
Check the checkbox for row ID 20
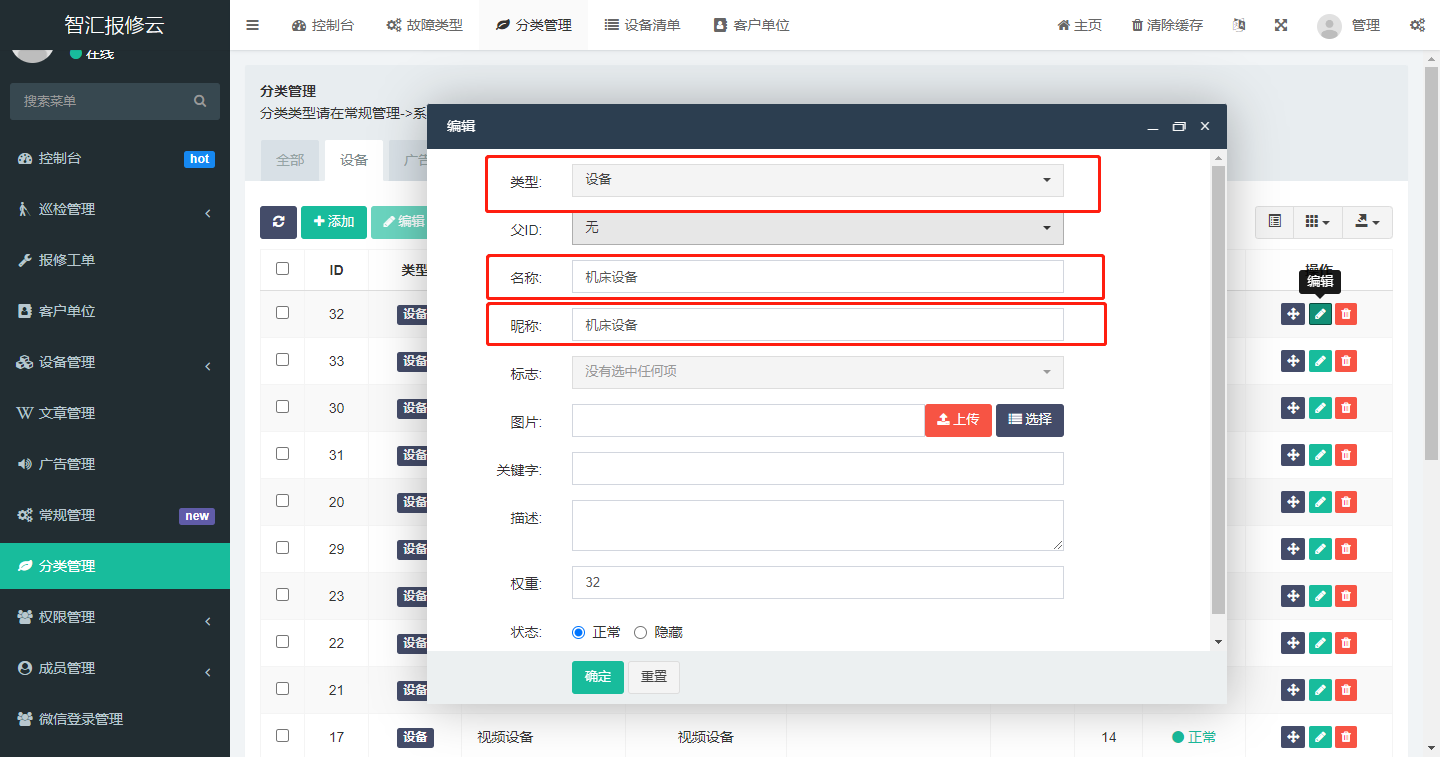(x=282, y=500)
